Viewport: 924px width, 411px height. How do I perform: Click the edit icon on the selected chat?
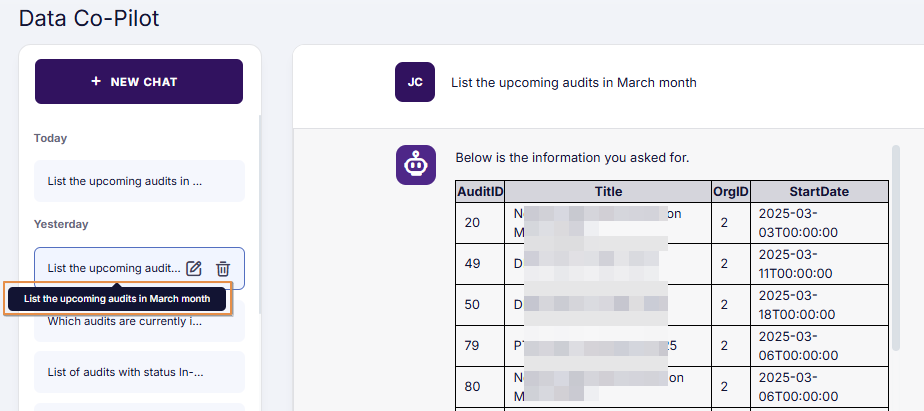point(194,268)
